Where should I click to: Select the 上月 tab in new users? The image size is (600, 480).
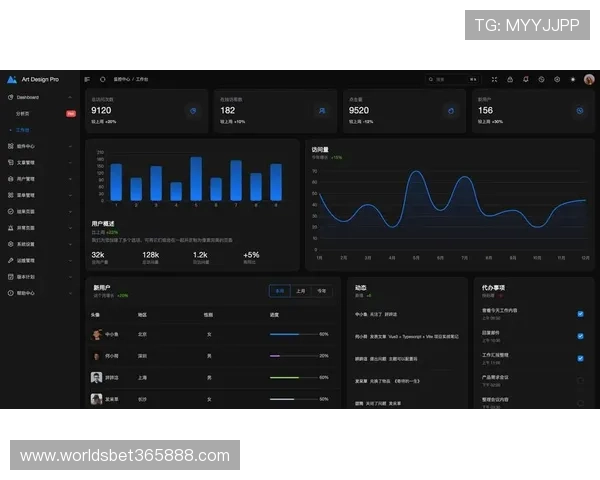pyautogui.click(x=301, y=291)
